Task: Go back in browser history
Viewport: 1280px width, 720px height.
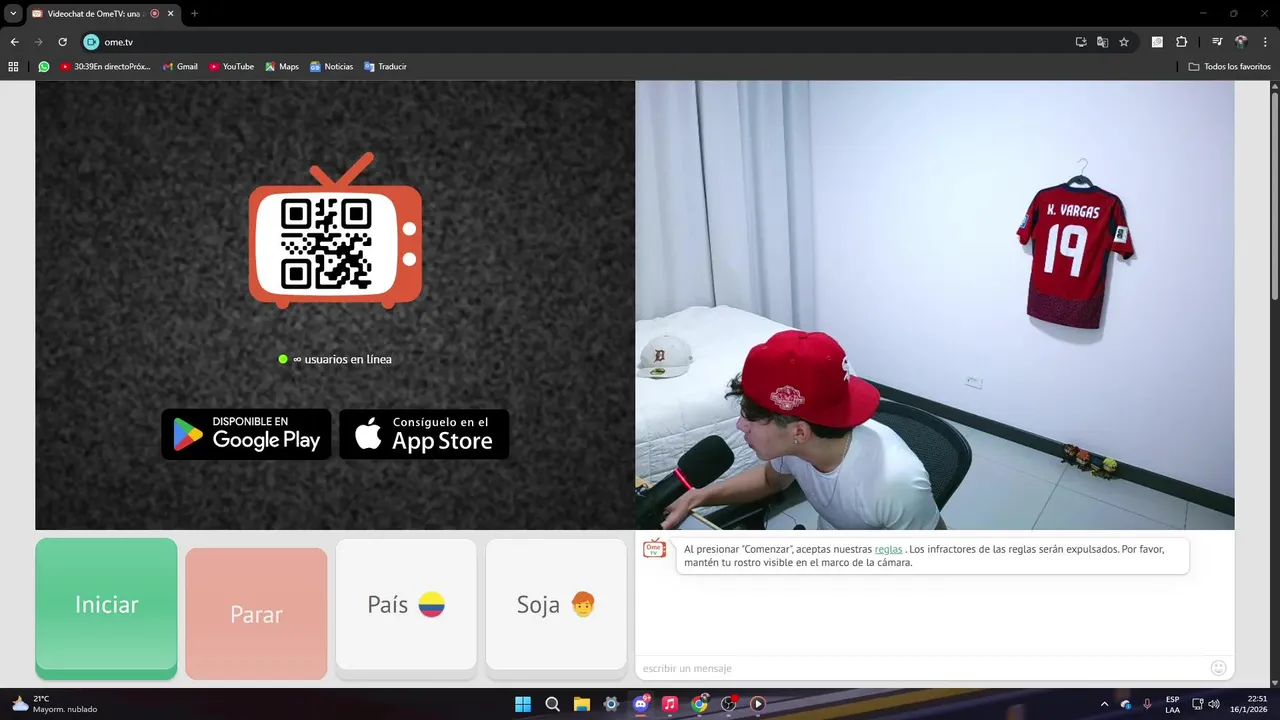Action: 14,42
